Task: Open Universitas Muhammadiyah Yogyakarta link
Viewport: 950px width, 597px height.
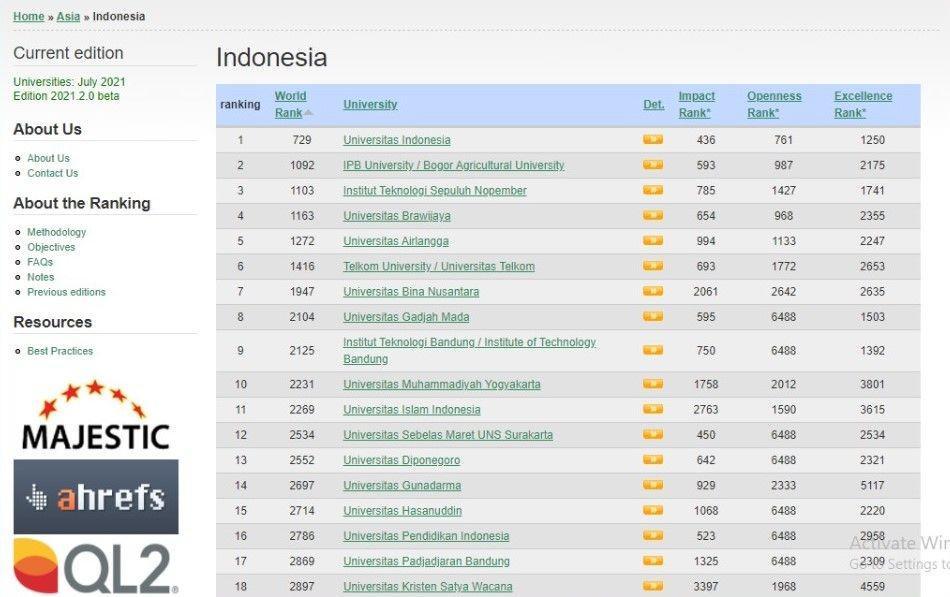Action: click(442, 384)
